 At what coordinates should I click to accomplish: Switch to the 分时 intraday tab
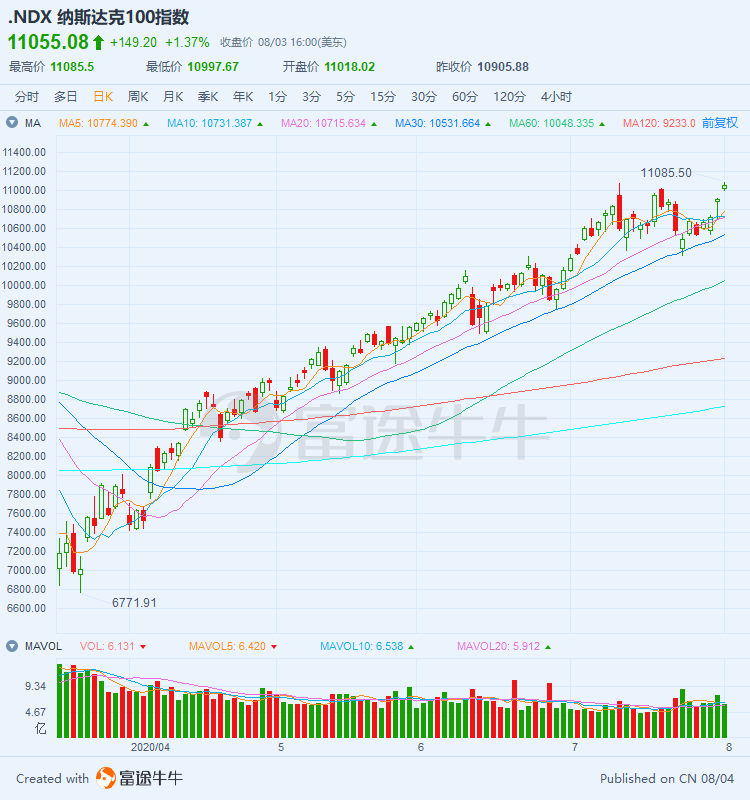(x=27, y=97)
